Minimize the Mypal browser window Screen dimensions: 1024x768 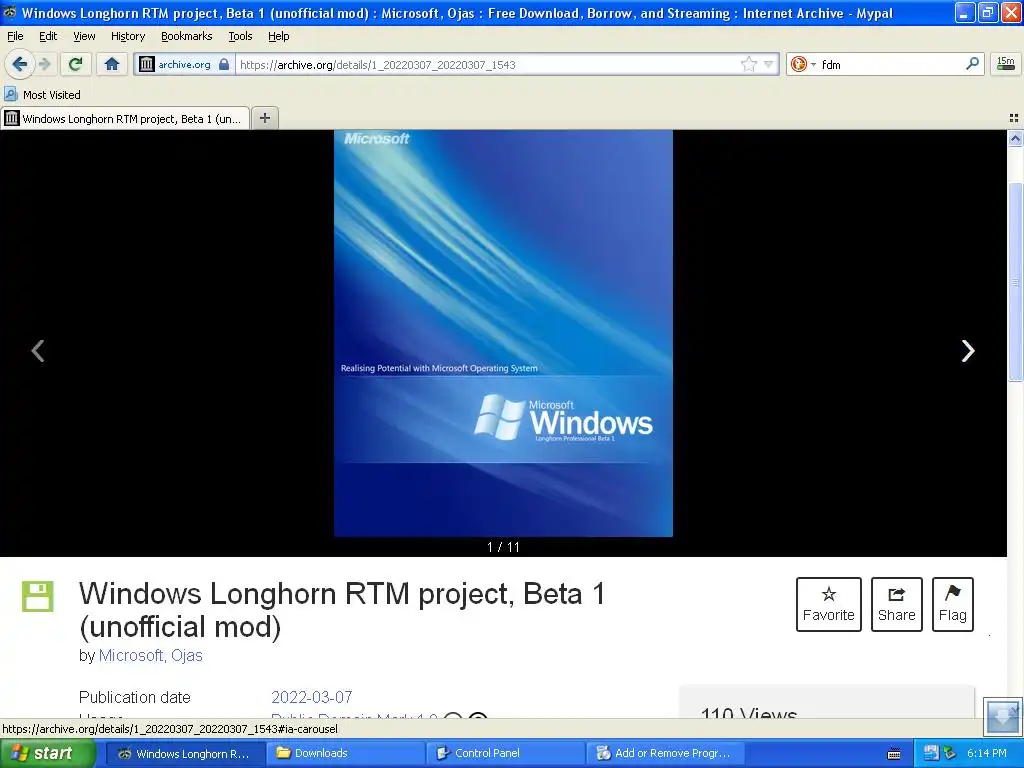click(965, 12)
